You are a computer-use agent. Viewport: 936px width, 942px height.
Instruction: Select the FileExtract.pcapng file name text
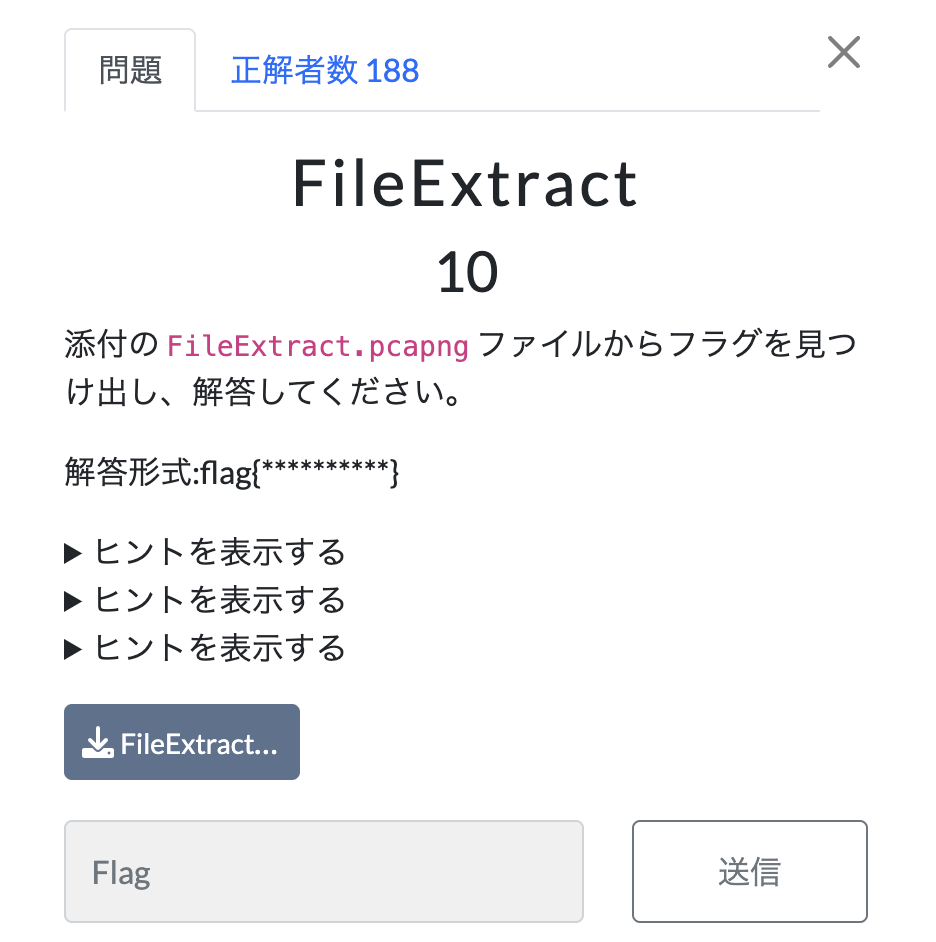coord(318,345)
